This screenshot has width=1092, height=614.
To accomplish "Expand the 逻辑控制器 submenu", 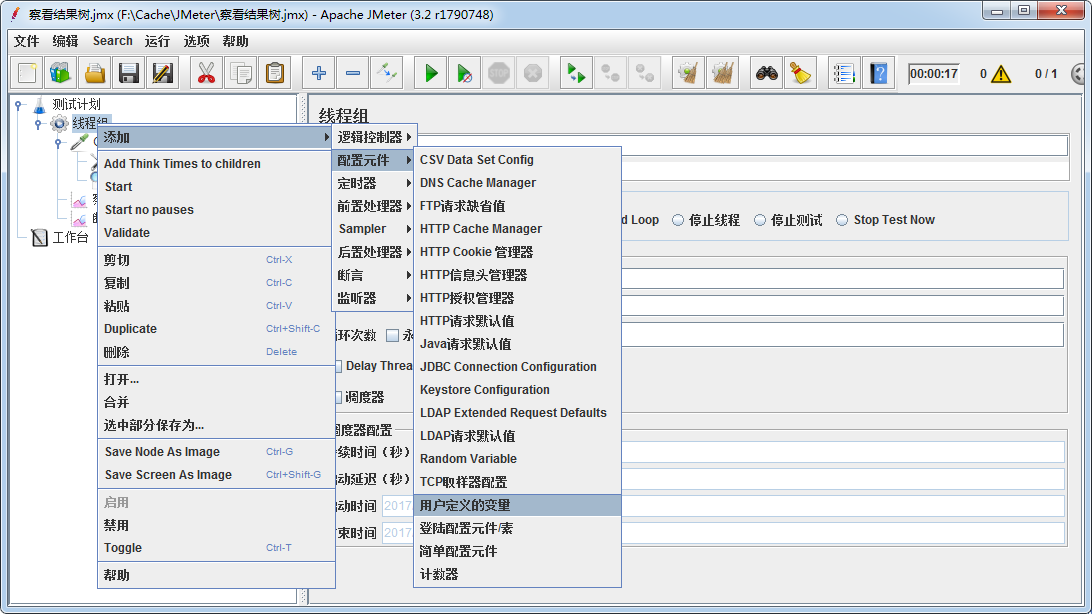I will pyautogui.click(x=373, y=137).
